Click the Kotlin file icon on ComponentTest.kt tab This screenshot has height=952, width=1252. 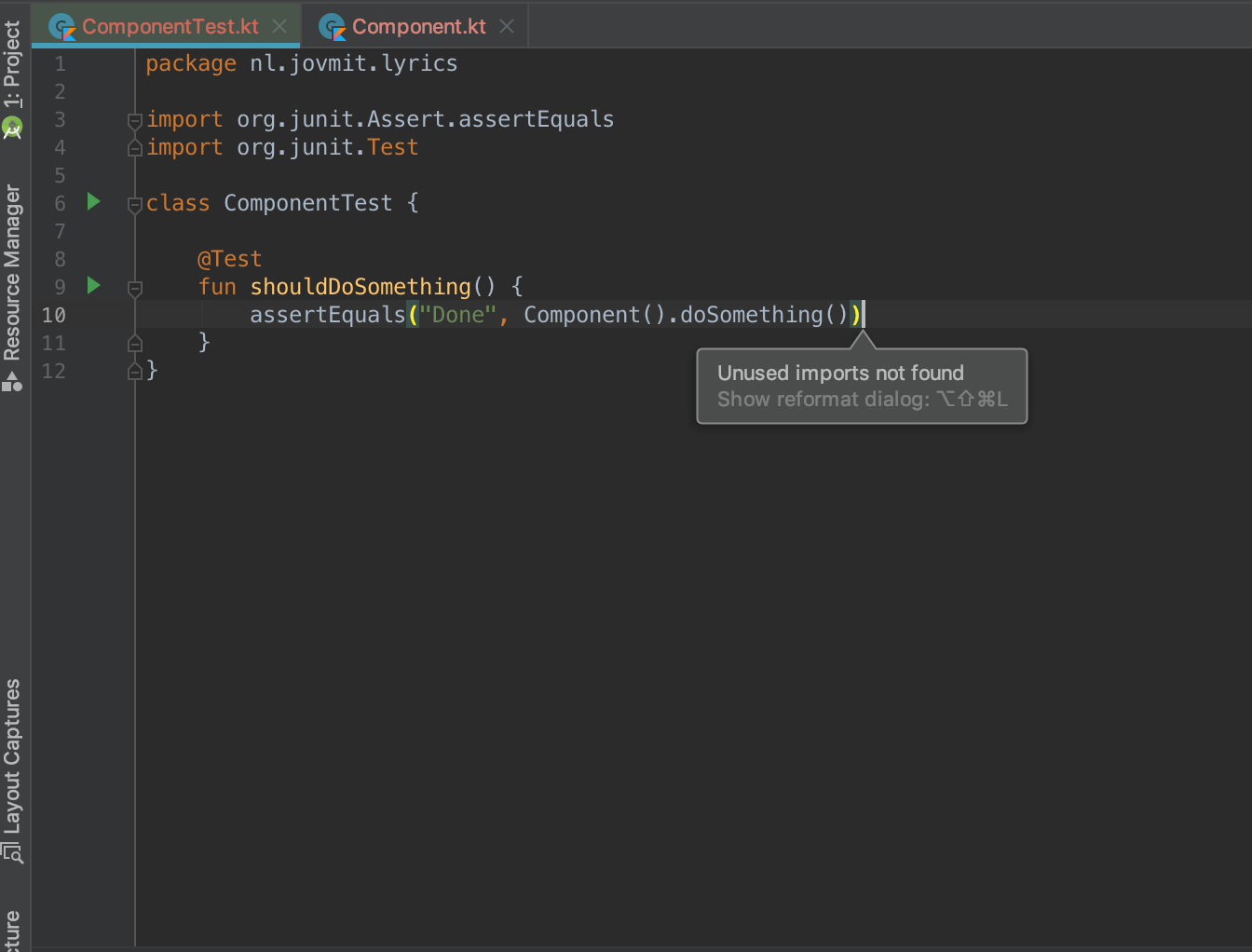(61, 26)
